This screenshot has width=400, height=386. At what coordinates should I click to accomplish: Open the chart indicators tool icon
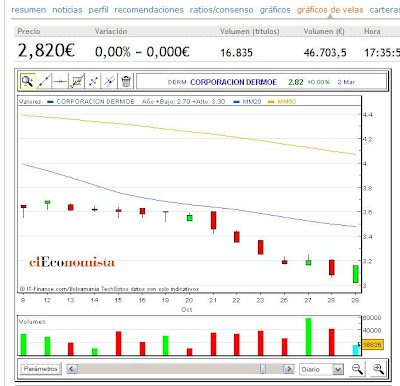click(x=77, y=81)
